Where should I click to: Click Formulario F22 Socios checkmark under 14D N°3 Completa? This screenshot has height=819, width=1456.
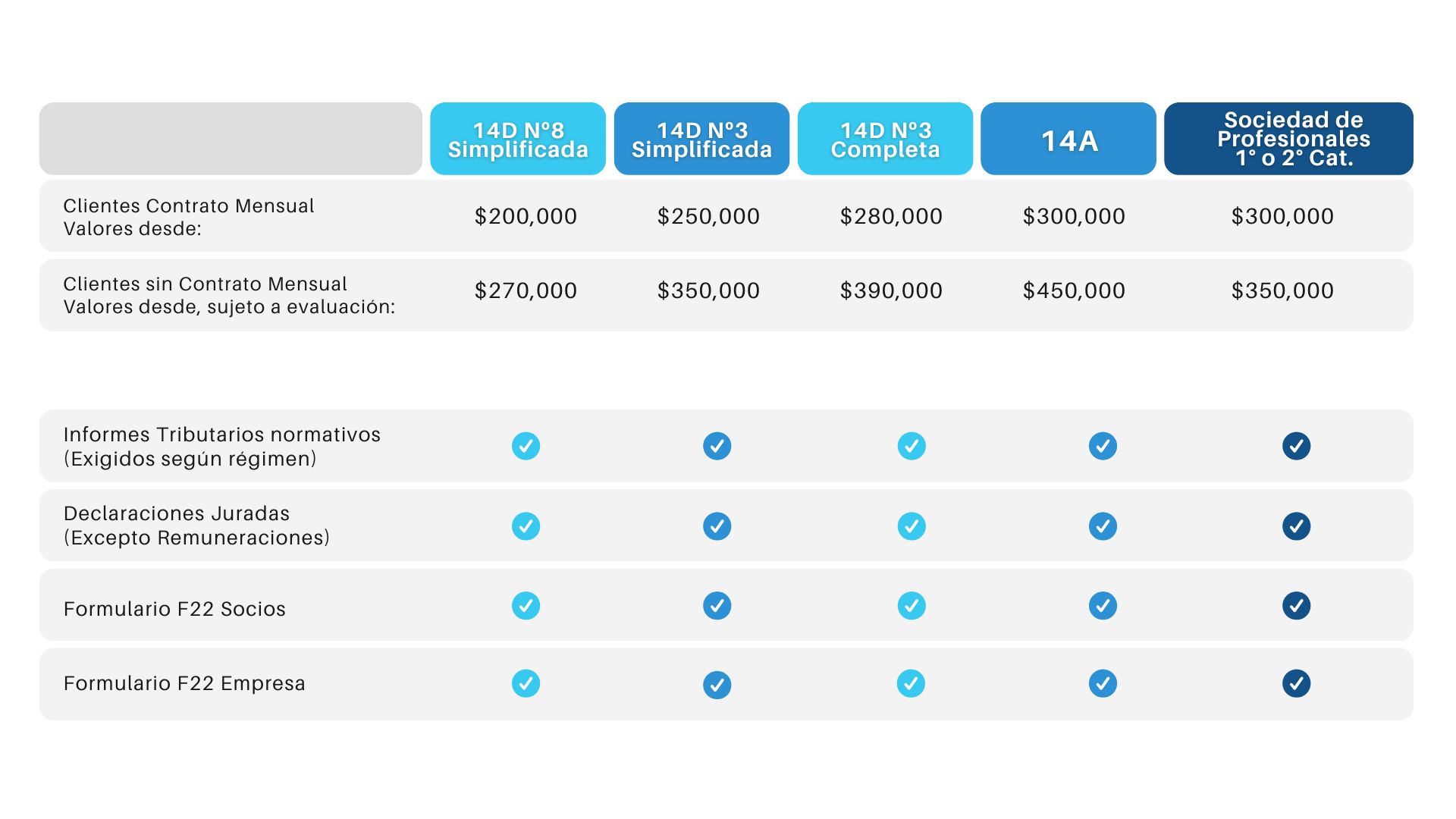912,606
